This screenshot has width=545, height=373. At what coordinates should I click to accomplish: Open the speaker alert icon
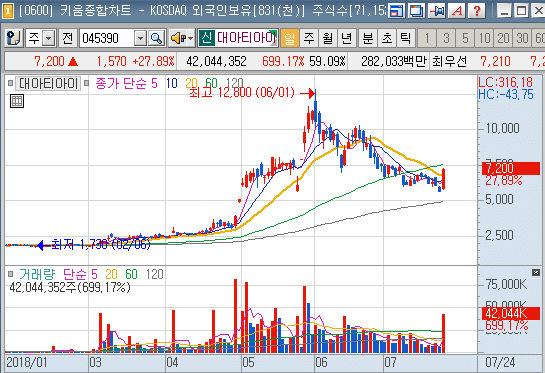click(x=178, y=38)
